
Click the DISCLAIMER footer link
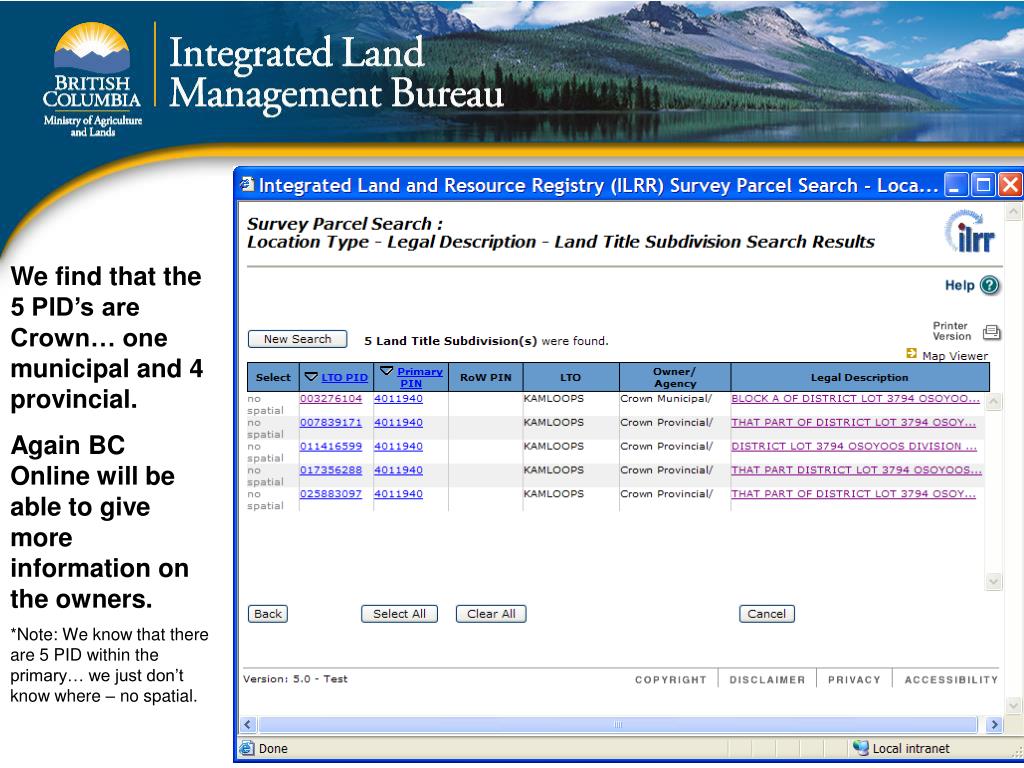(767, 680)
